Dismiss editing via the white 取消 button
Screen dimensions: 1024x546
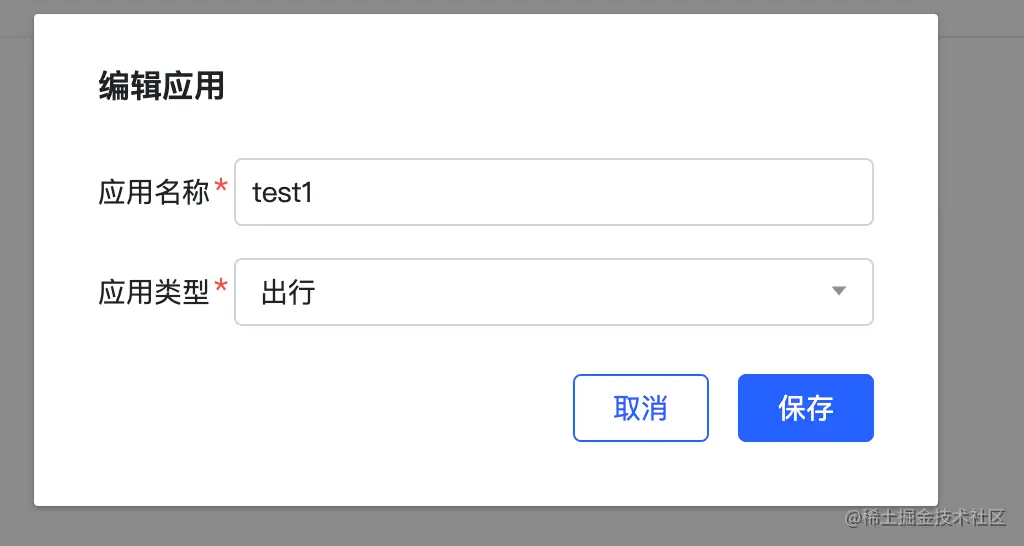pyautogui.click(x=640, y=408)
